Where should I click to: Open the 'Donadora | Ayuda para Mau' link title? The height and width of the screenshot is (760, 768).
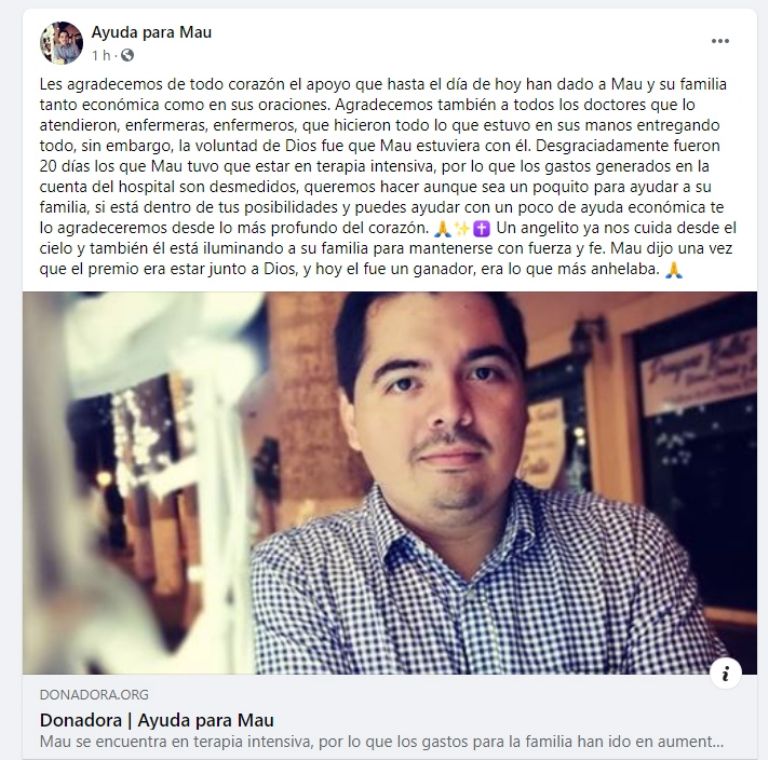point(157,720)
